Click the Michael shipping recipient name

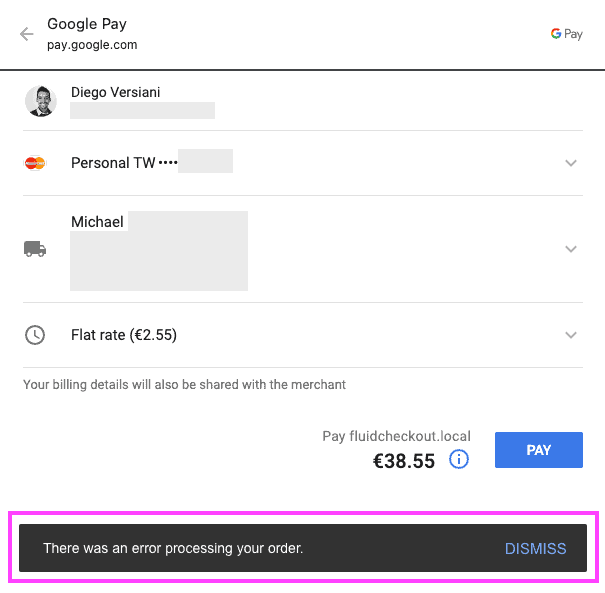pyautogui.click(x=97, y=222)
